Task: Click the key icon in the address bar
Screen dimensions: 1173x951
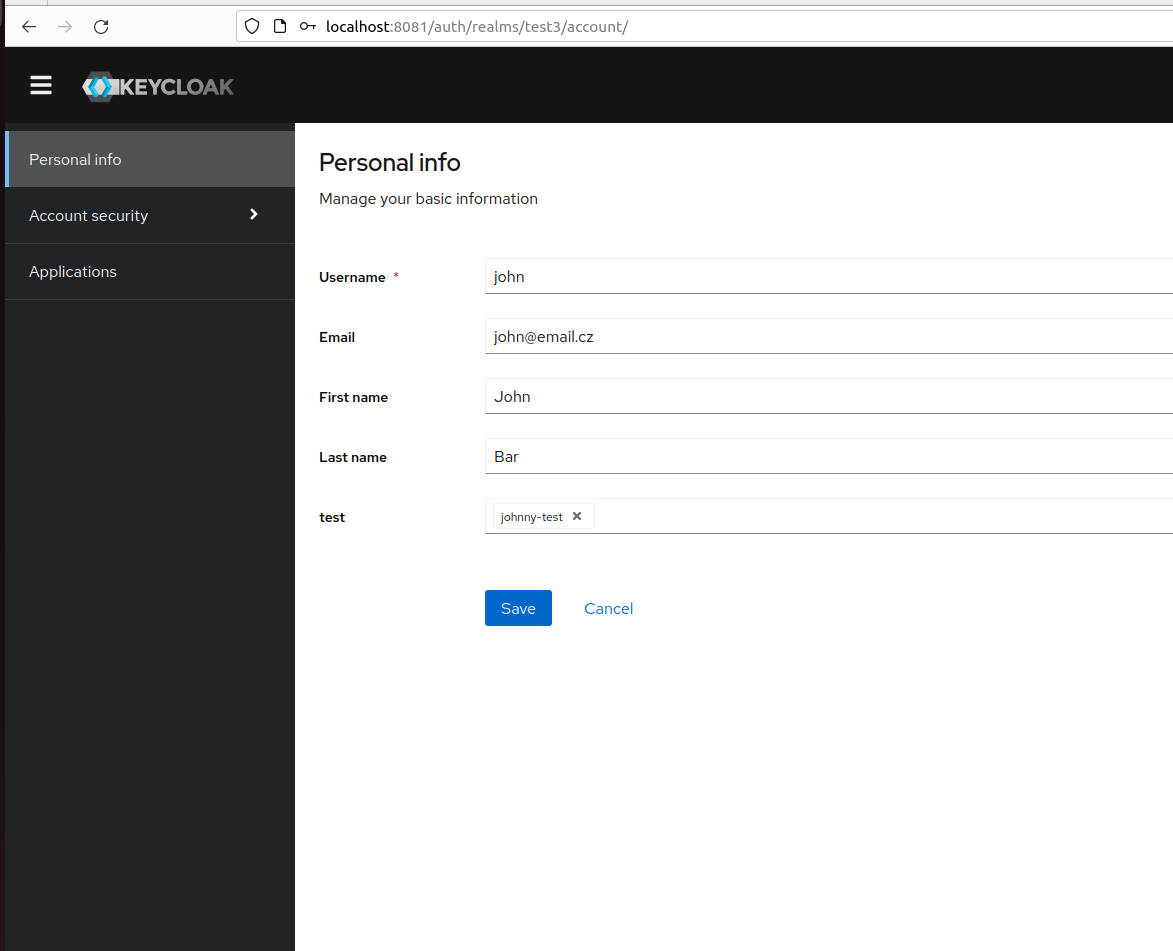Action: pos(307,26)
